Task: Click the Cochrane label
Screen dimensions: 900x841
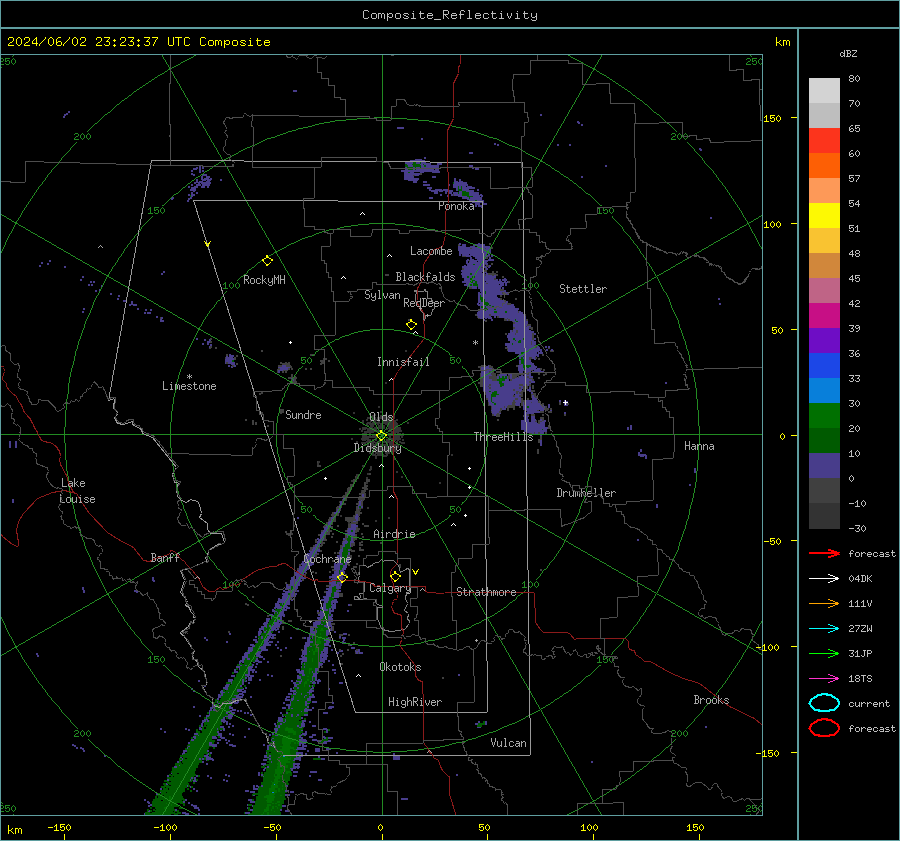Action: point(327,559)
